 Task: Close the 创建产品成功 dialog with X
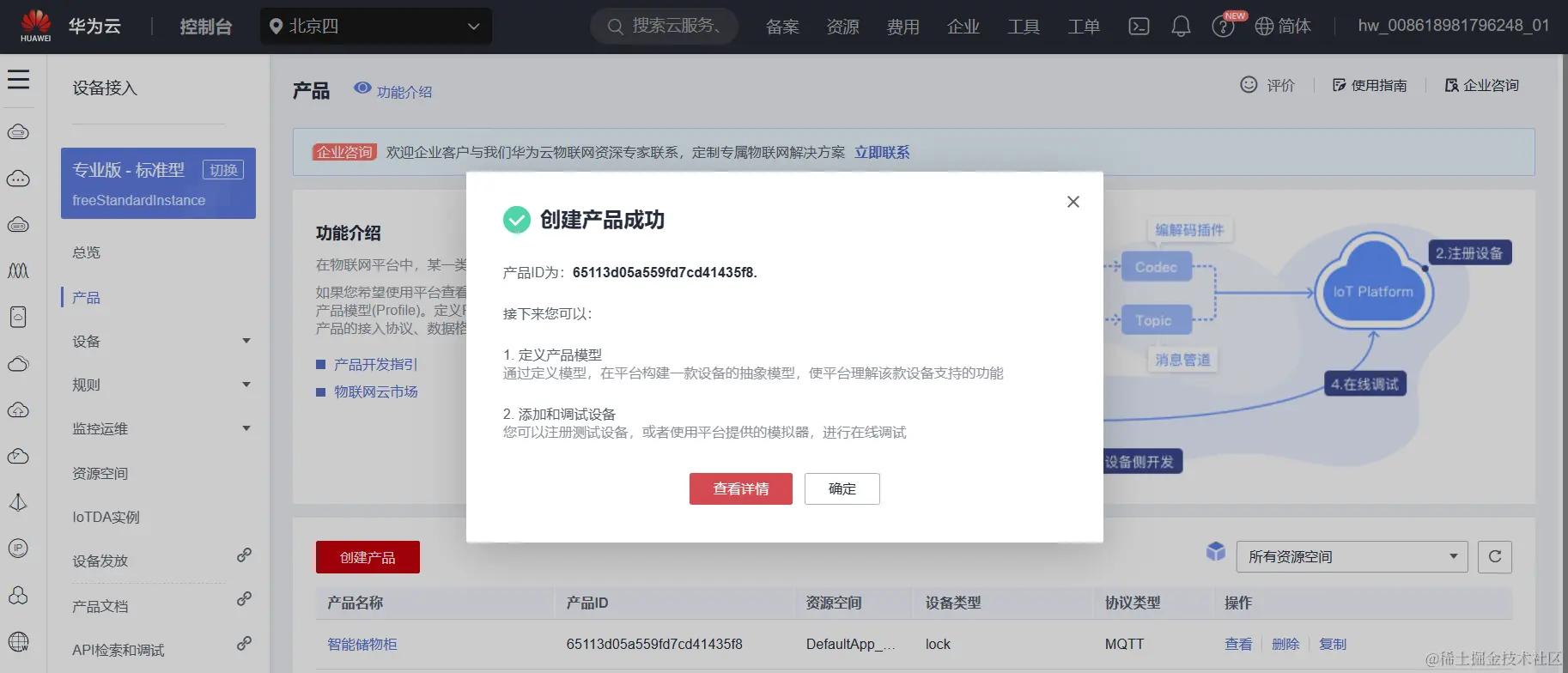[1073, 202]
